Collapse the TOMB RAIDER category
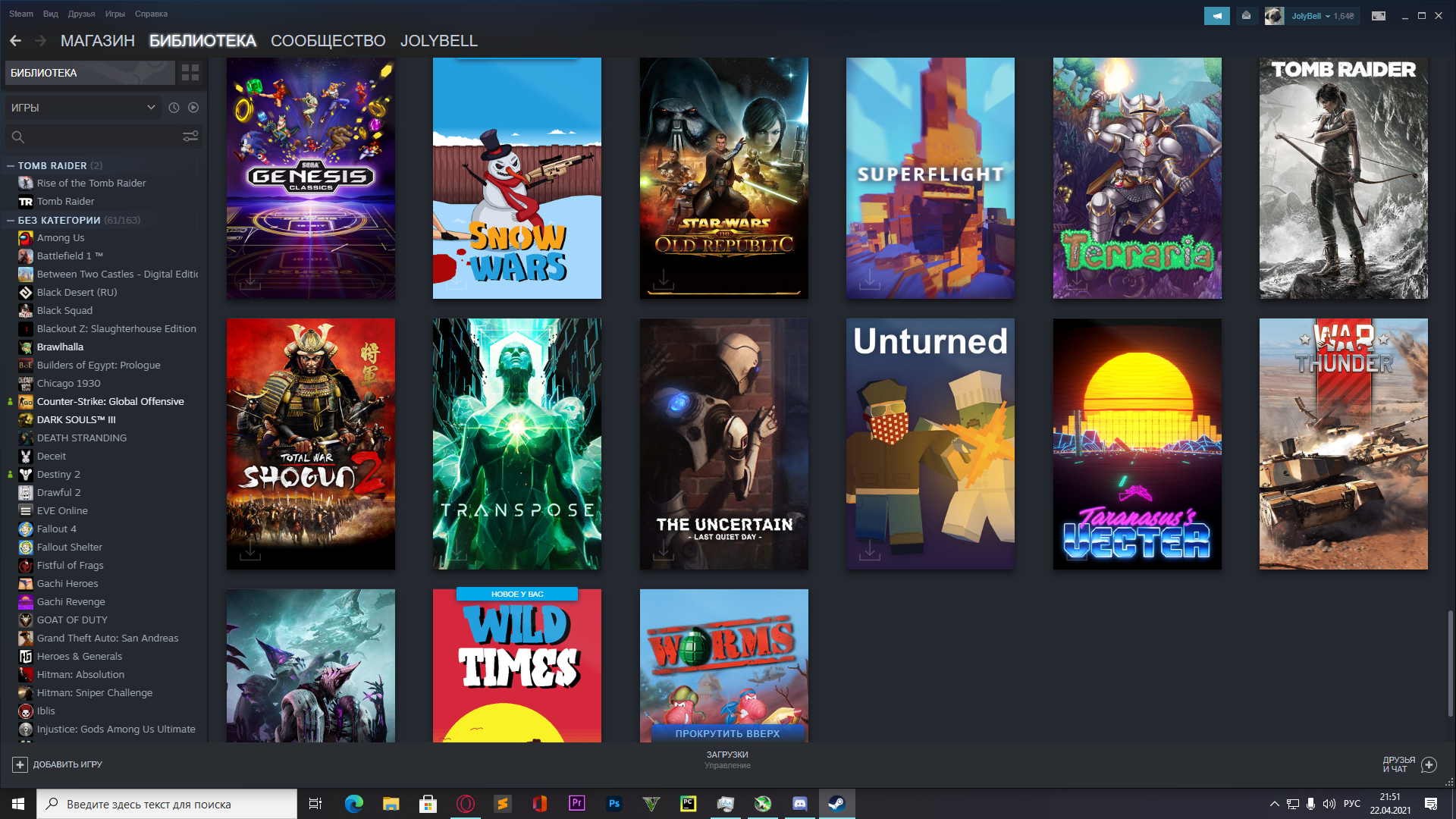 pos(11,165)
